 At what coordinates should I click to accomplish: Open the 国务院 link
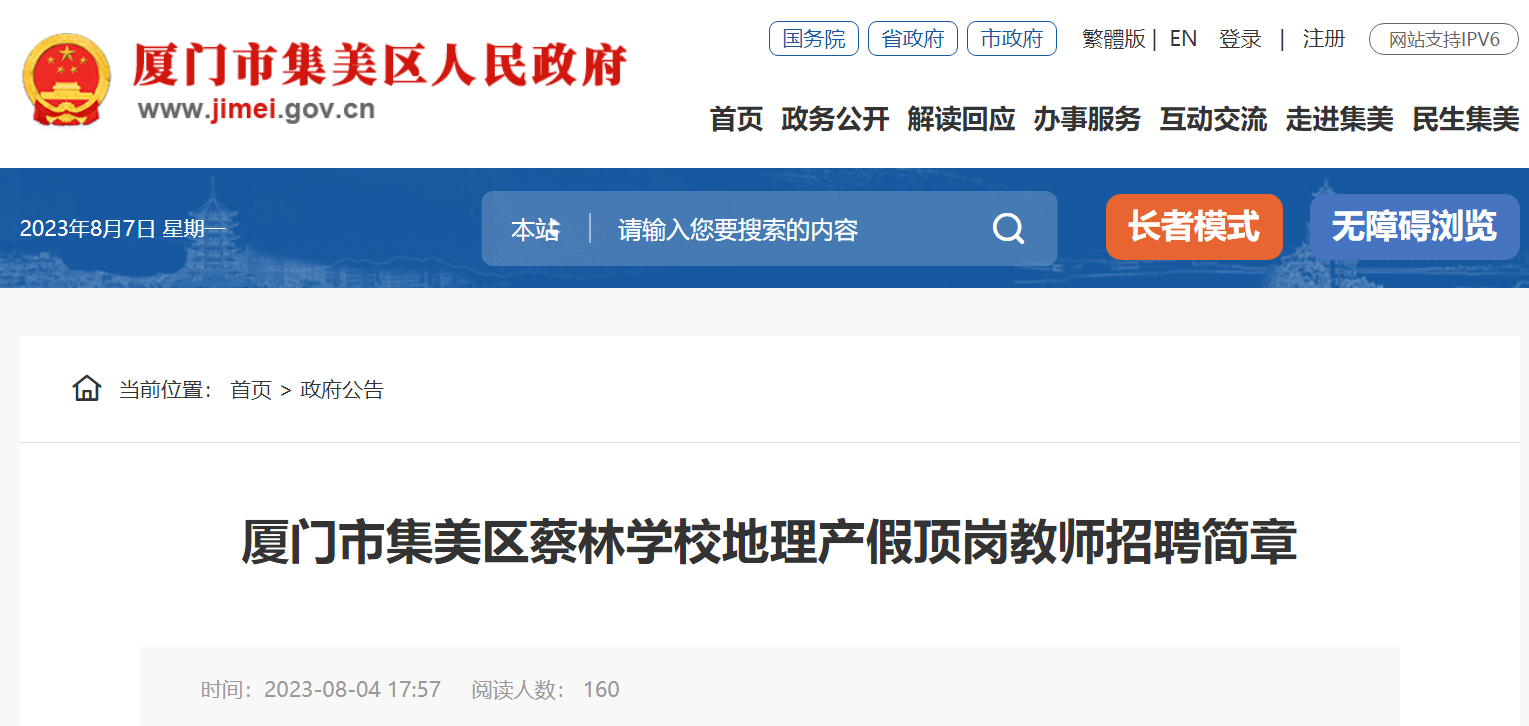pyautogui.click(x=814, y=39)
